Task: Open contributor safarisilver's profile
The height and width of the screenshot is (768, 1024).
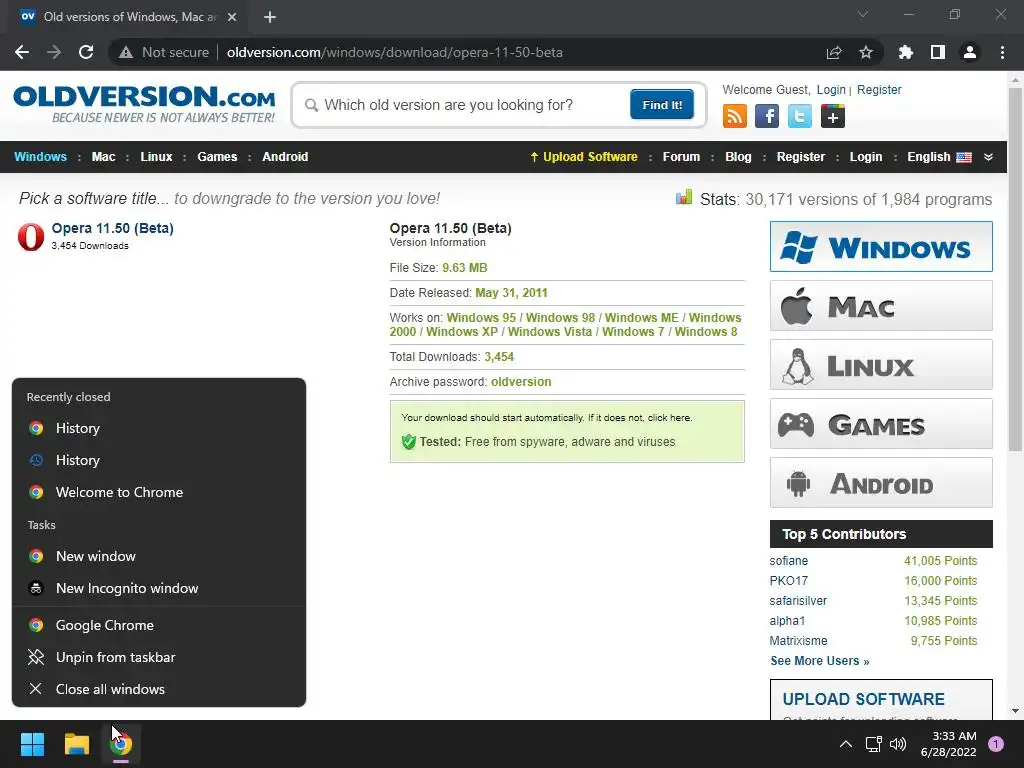Action: (798, 600)
